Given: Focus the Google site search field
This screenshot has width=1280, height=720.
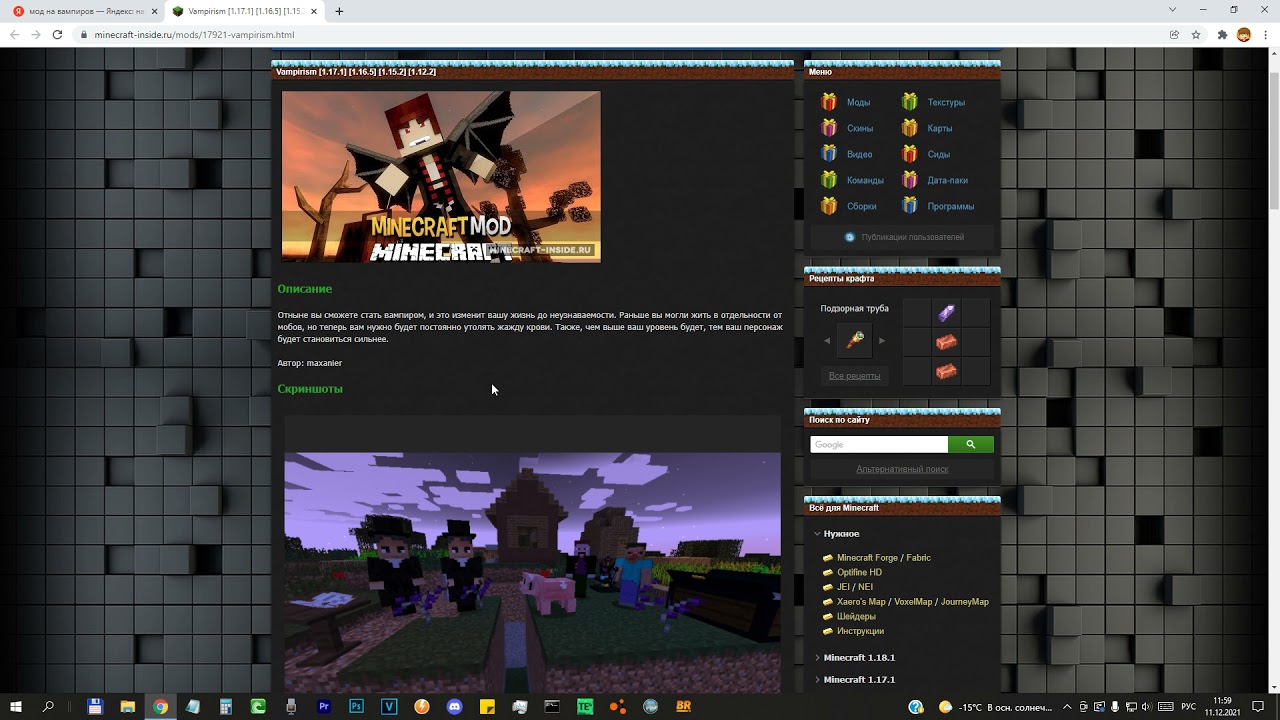Looking at the screenshot, I should [x=879, y=444].
